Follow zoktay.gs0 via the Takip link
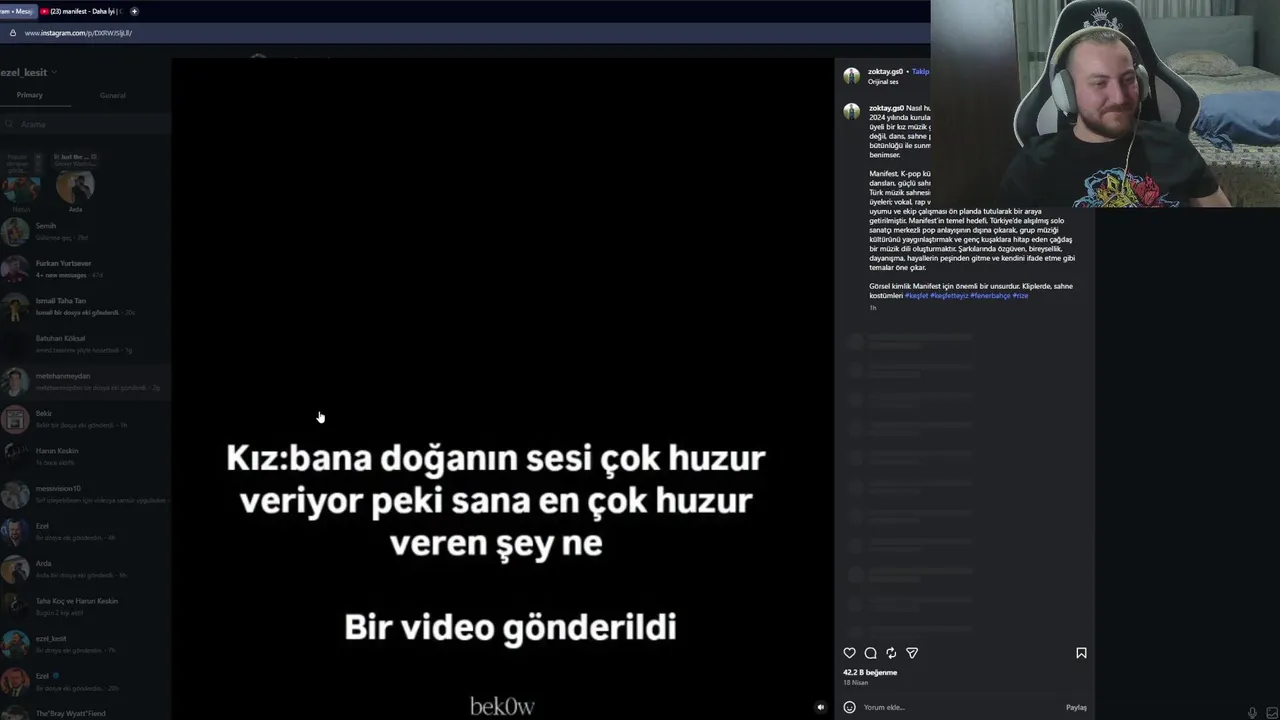The image size is (1280, 720). coord(920,72)
